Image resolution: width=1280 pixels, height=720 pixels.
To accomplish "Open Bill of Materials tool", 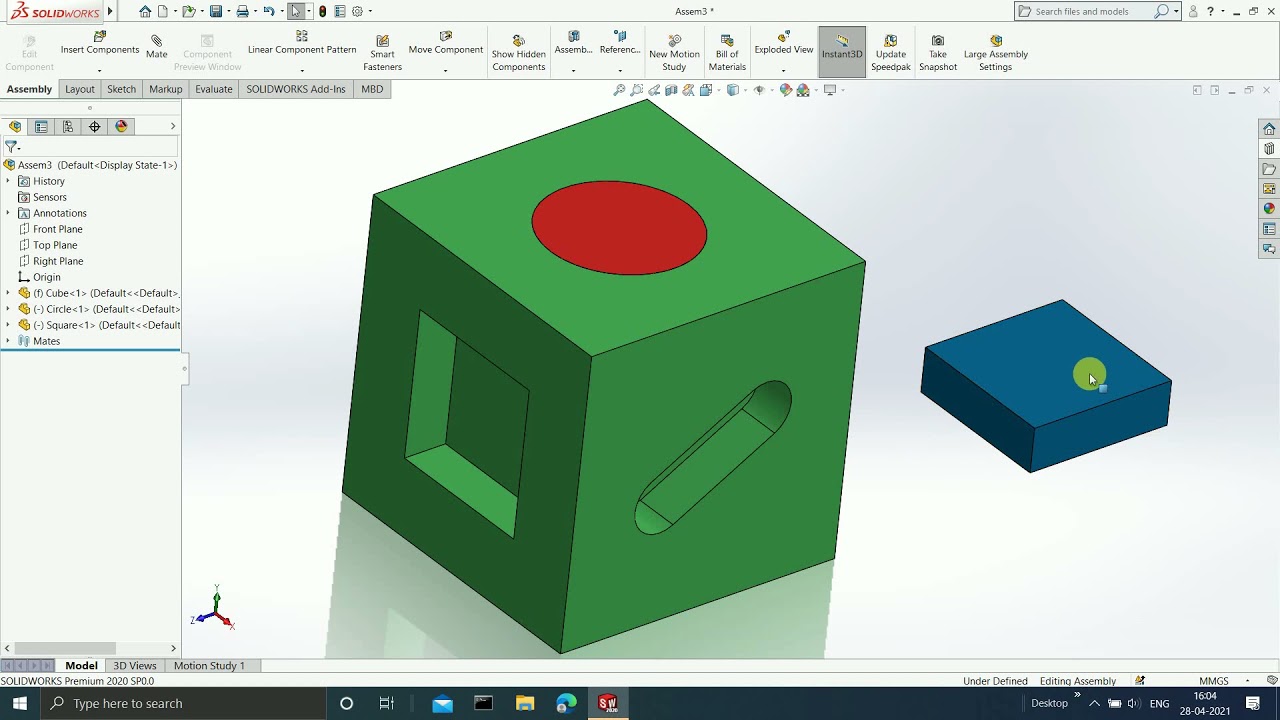I will click(x=727, y=53).
